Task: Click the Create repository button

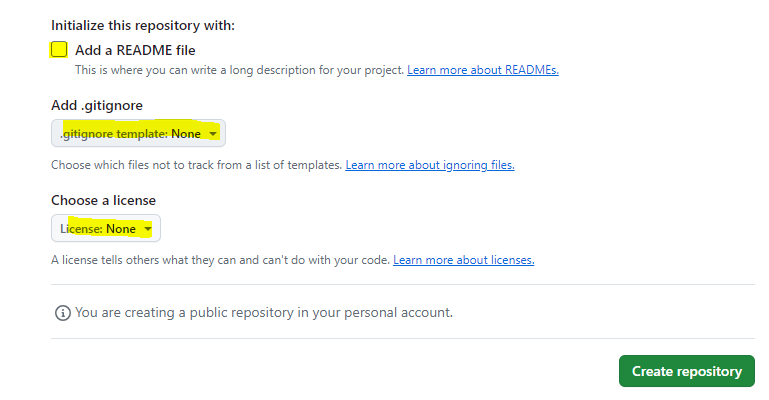Action: [687, 371]
